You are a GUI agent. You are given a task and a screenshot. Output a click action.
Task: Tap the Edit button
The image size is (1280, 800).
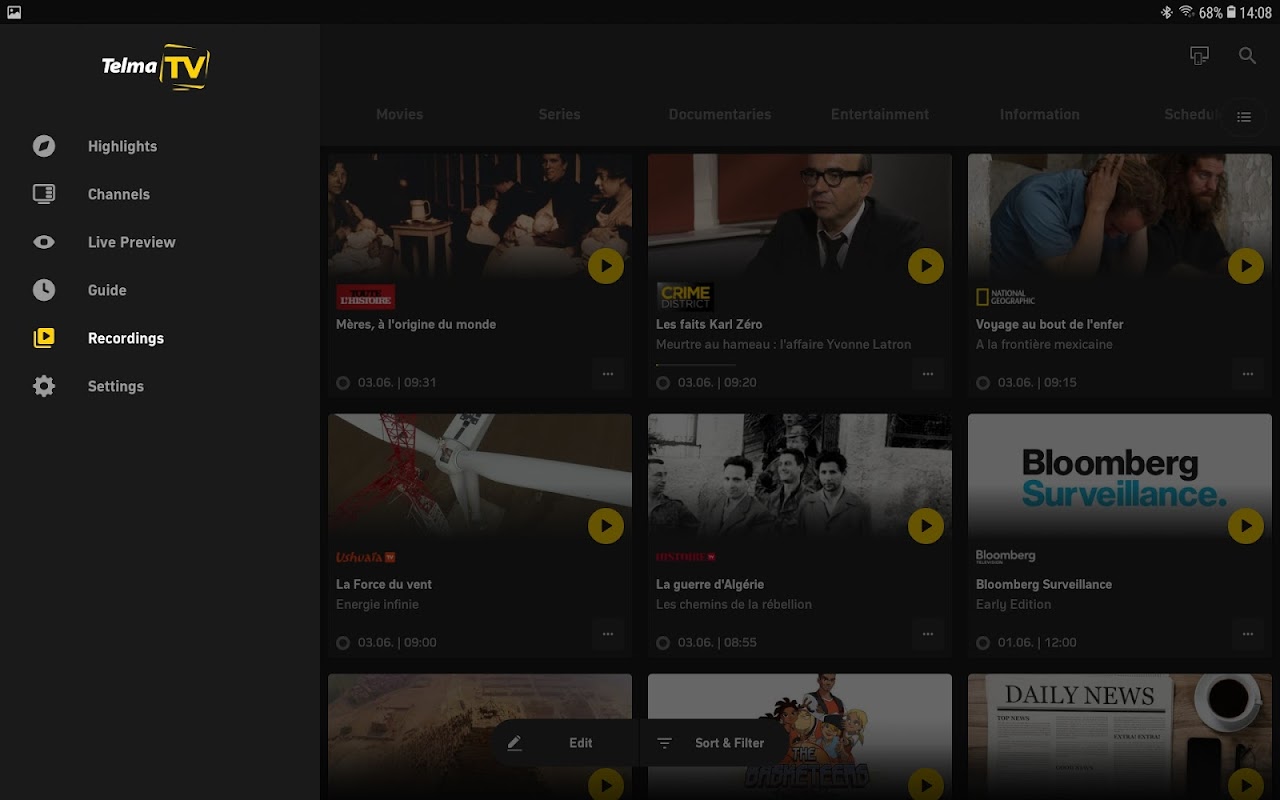pos(564,743)
